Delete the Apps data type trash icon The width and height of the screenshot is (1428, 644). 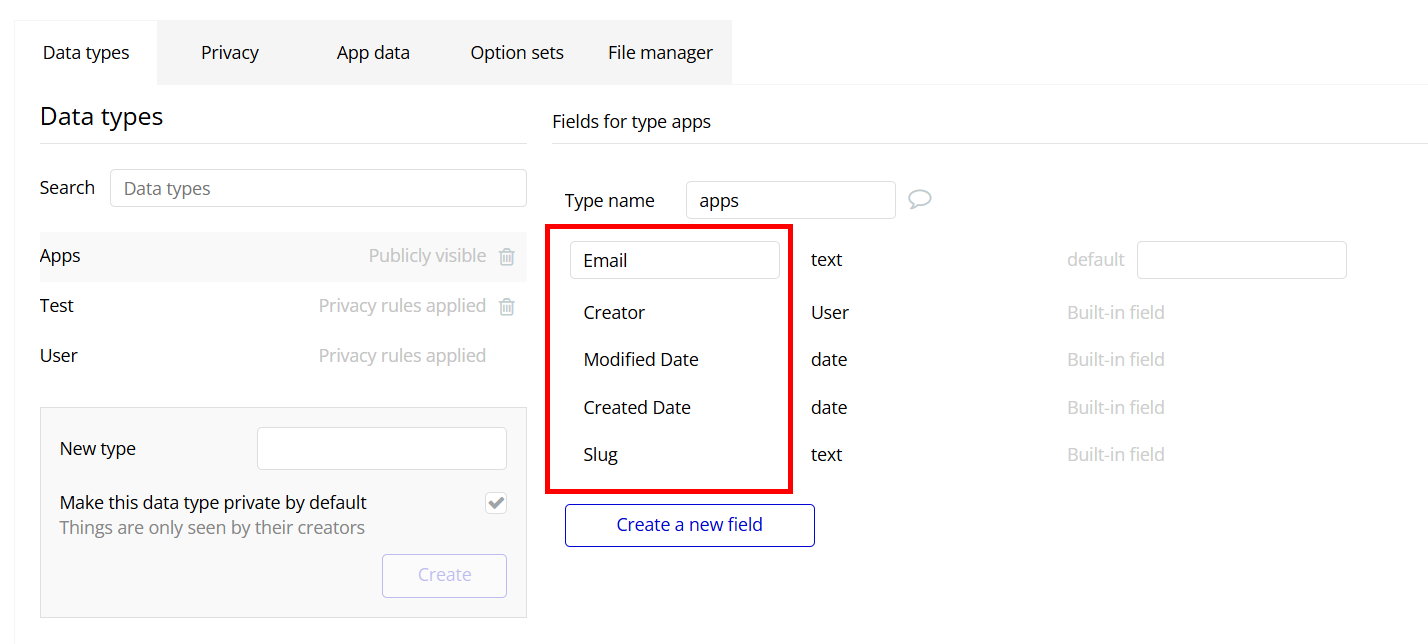click(507, 257)
